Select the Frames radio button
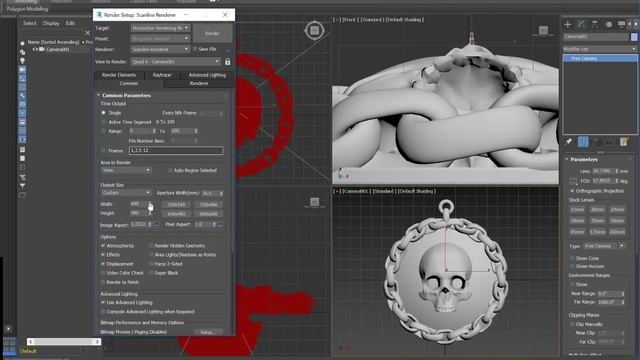 coord(103,151)
